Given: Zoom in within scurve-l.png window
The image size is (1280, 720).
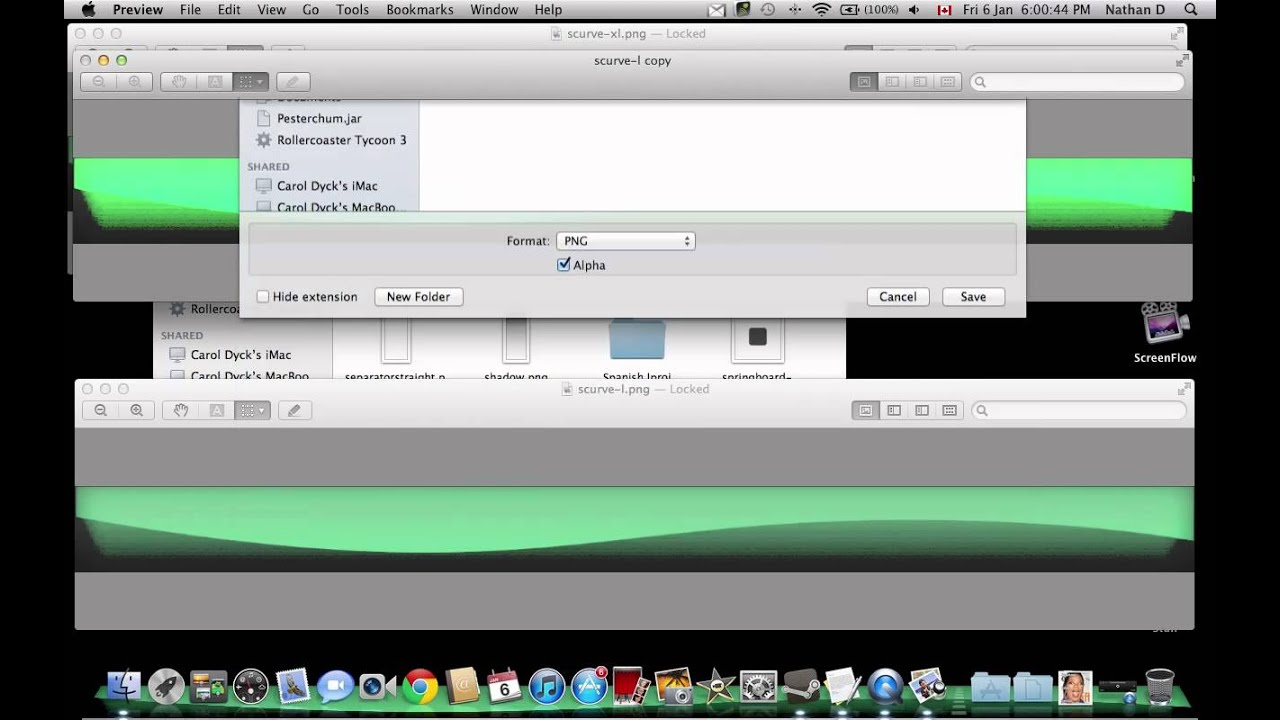Looking at the screenshot, I should 136,410.
